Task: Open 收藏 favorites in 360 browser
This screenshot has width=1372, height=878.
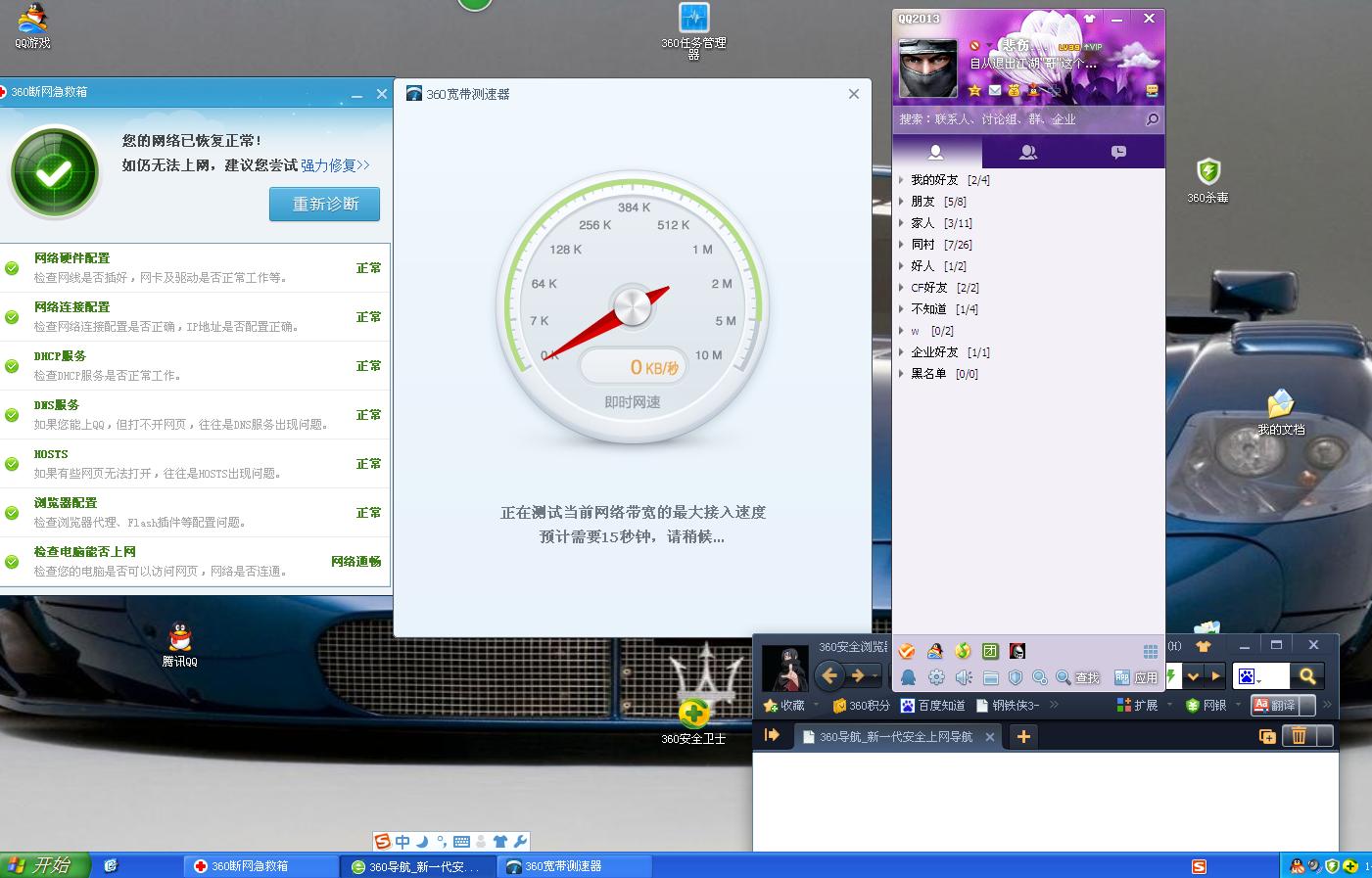Action: point(784,705)
